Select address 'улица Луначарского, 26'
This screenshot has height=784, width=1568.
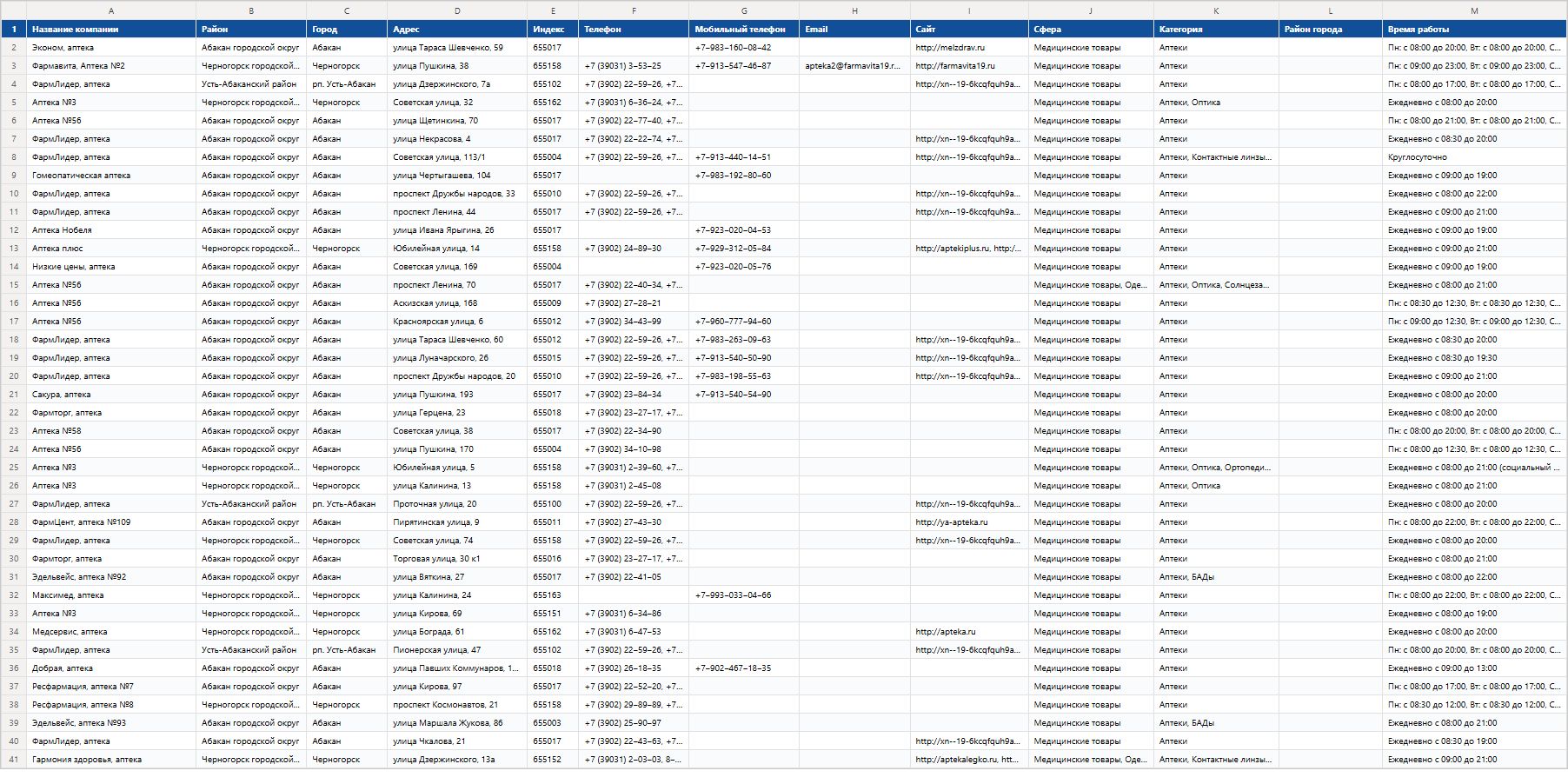[457, 358]
